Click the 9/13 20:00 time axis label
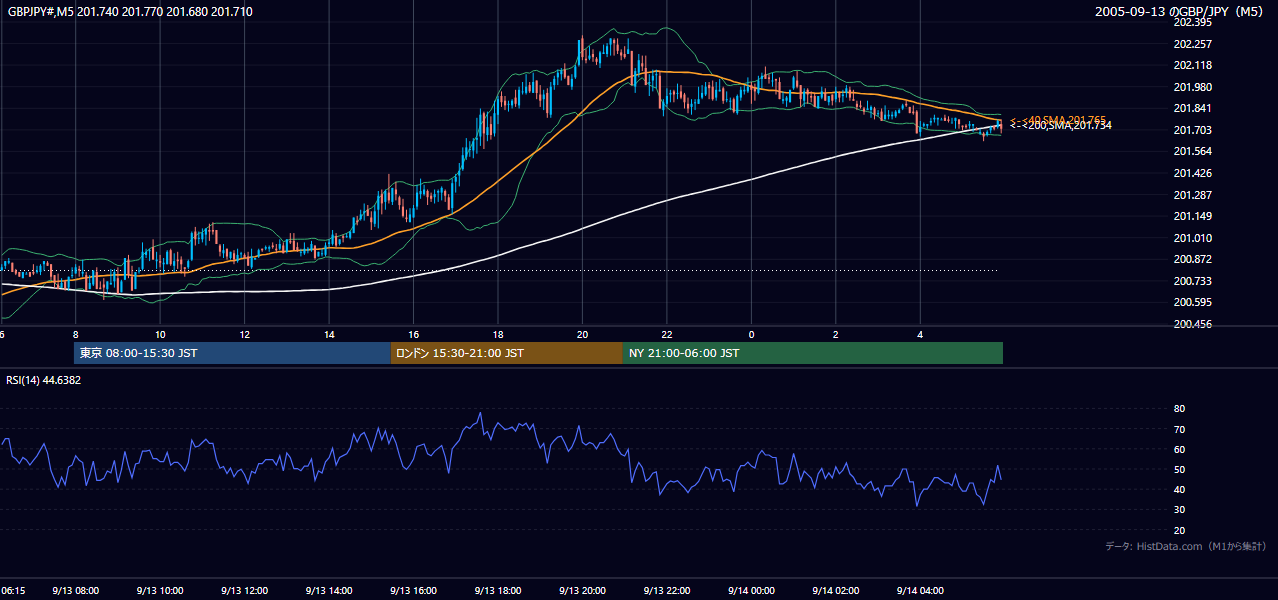 pos(582,591)
